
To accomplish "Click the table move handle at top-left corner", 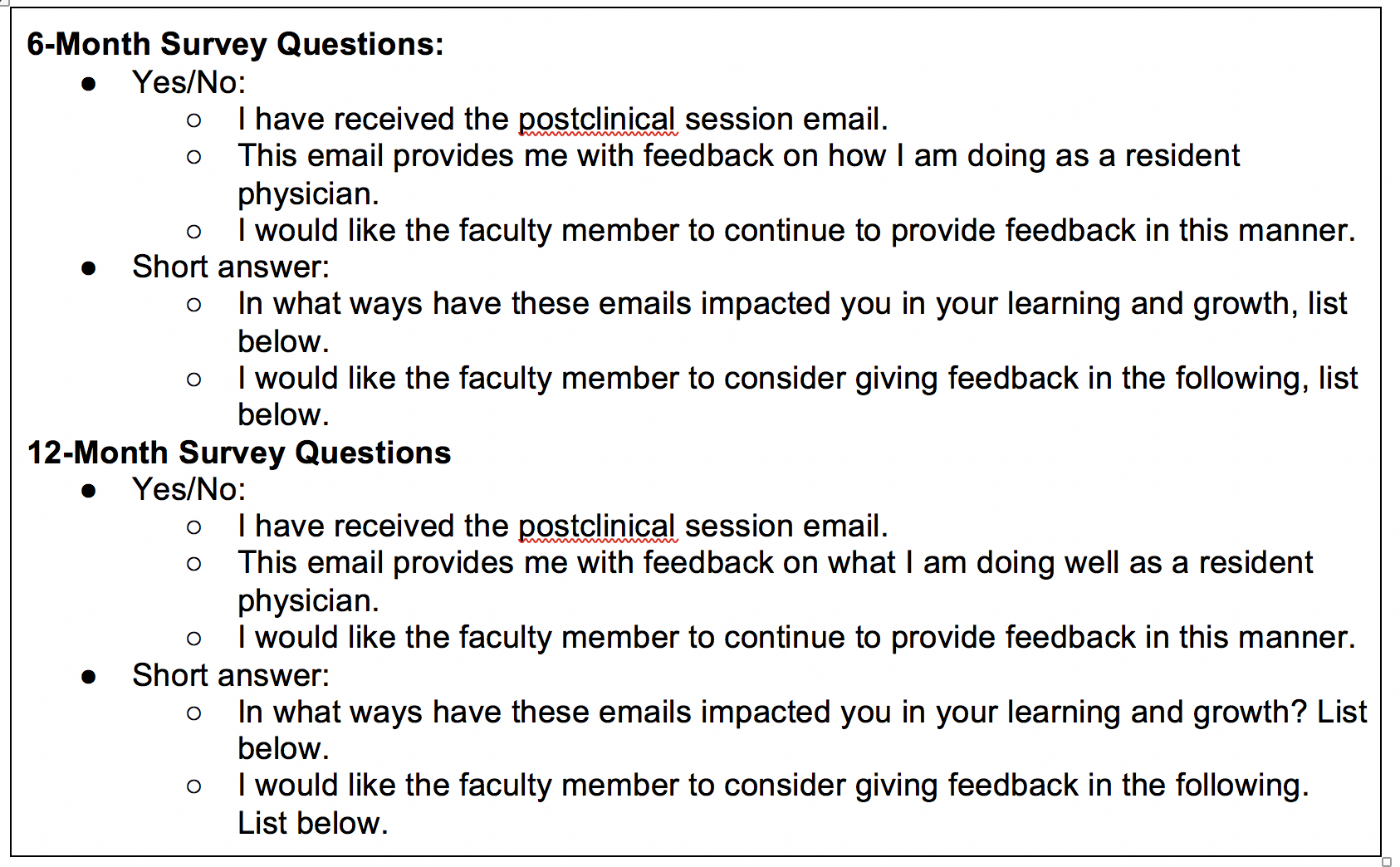I will [3, 2].
